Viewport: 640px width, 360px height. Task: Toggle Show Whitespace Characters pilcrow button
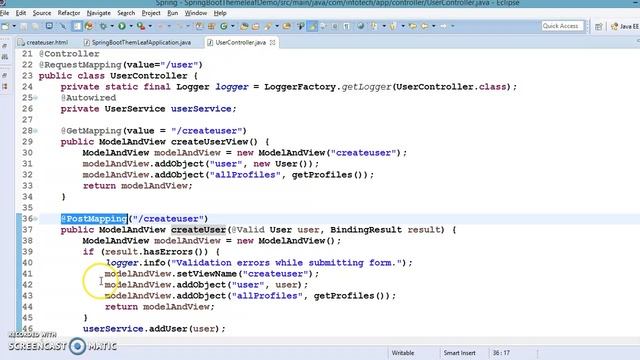pyautogui.click(x=347, y=26)
